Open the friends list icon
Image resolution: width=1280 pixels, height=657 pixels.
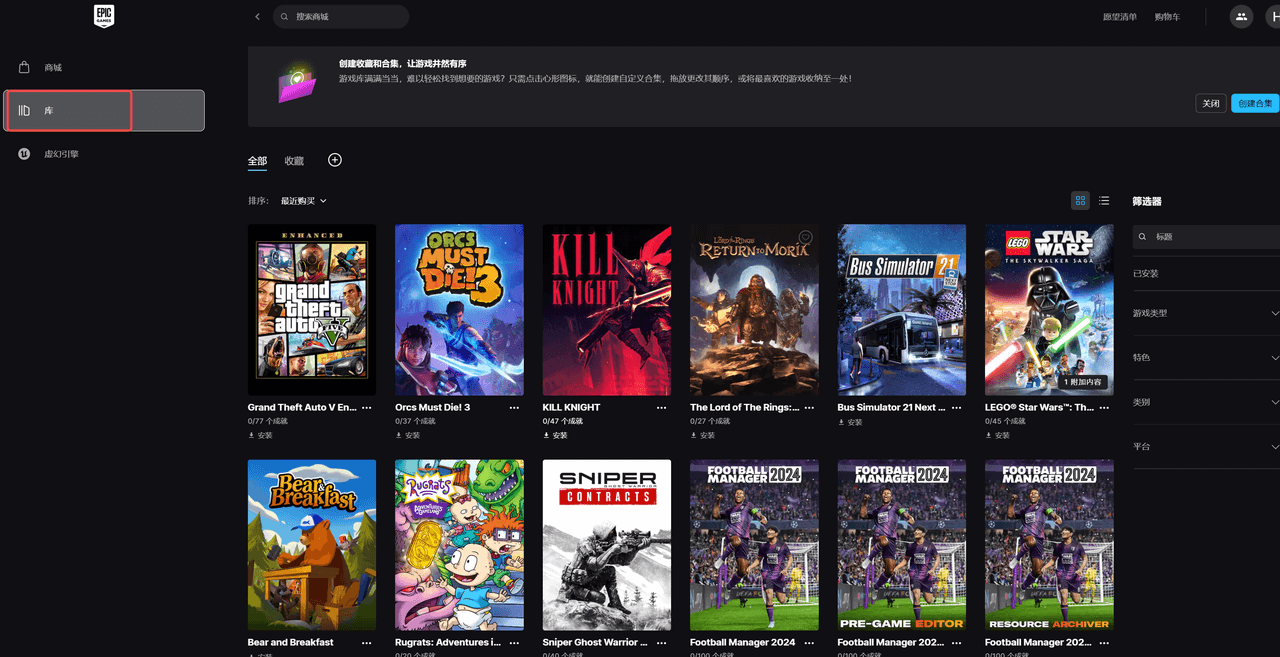pos(1241,17)
